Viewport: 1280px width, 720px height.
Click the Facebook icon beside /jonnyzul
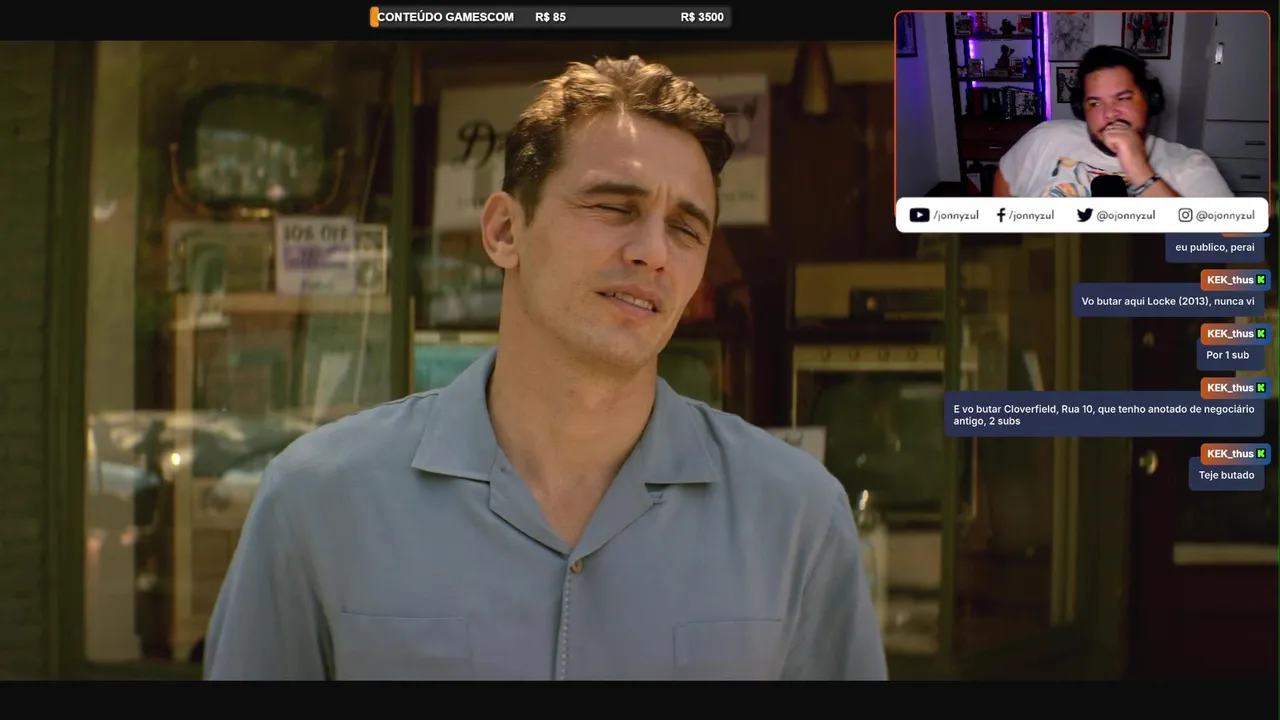click(x=1001, y=215)
